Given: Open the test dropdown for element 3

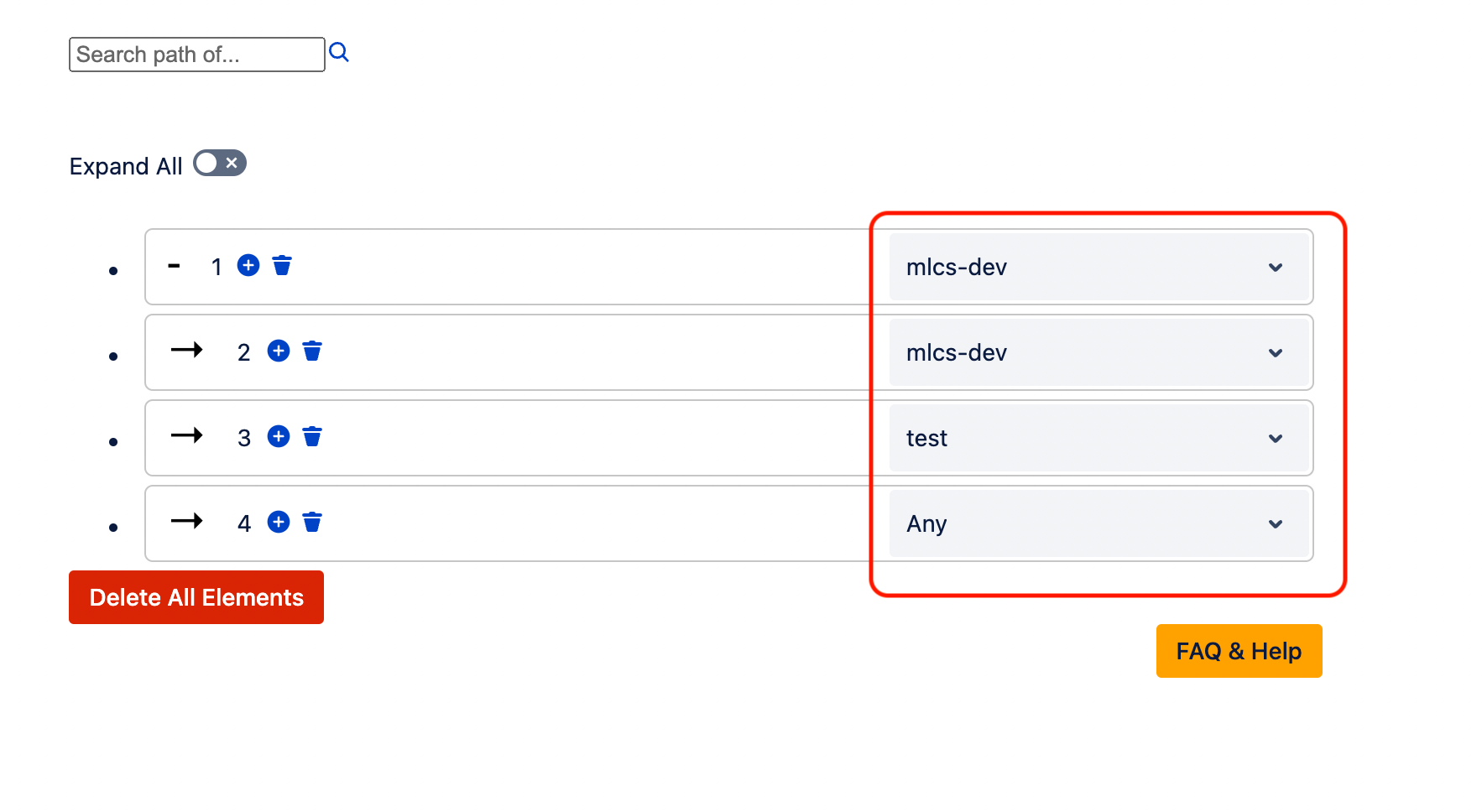Looking at the screenshot, I should coord(1099,438).
